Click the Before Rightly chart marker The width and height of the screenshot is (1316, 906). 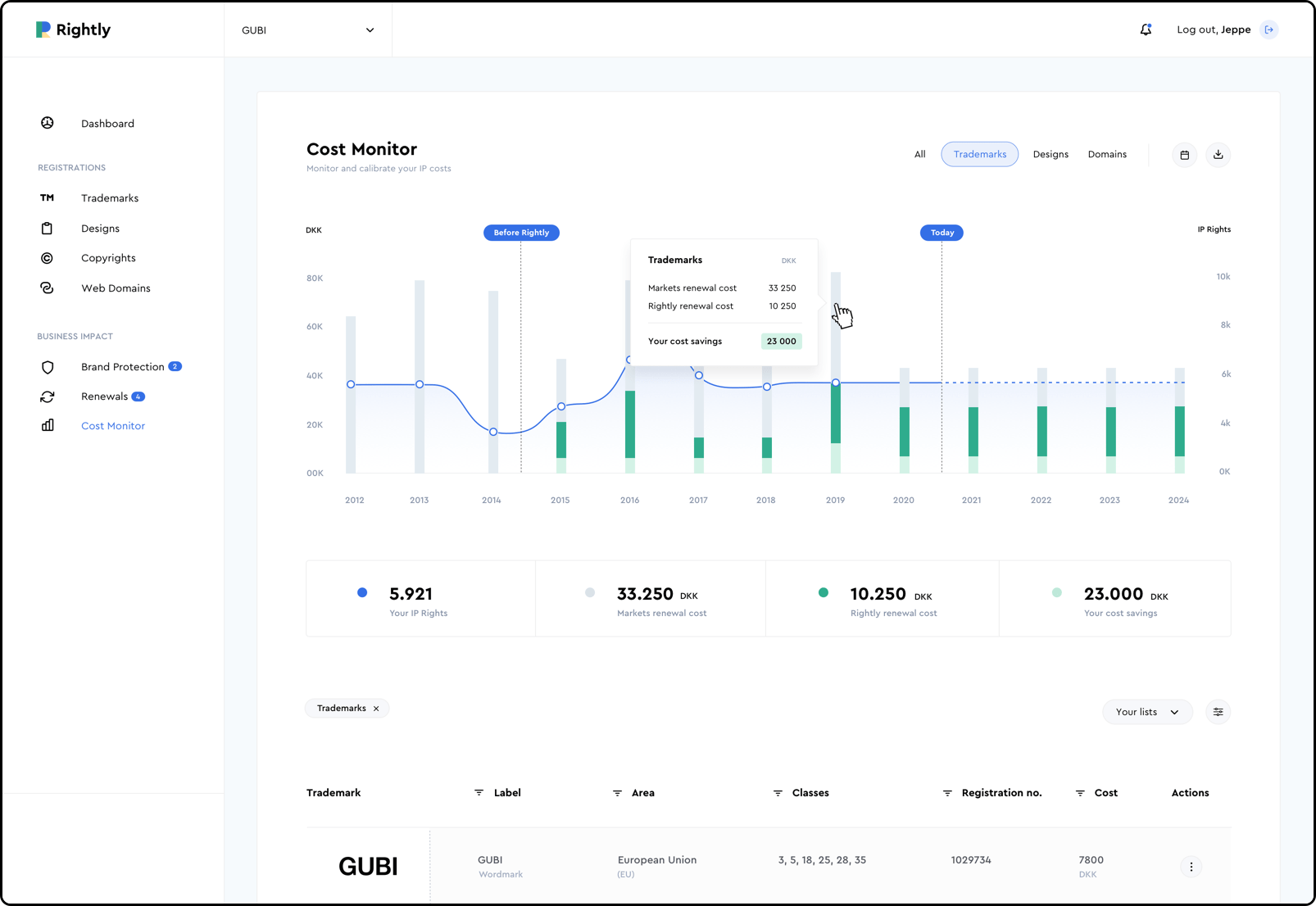(521, 233)
